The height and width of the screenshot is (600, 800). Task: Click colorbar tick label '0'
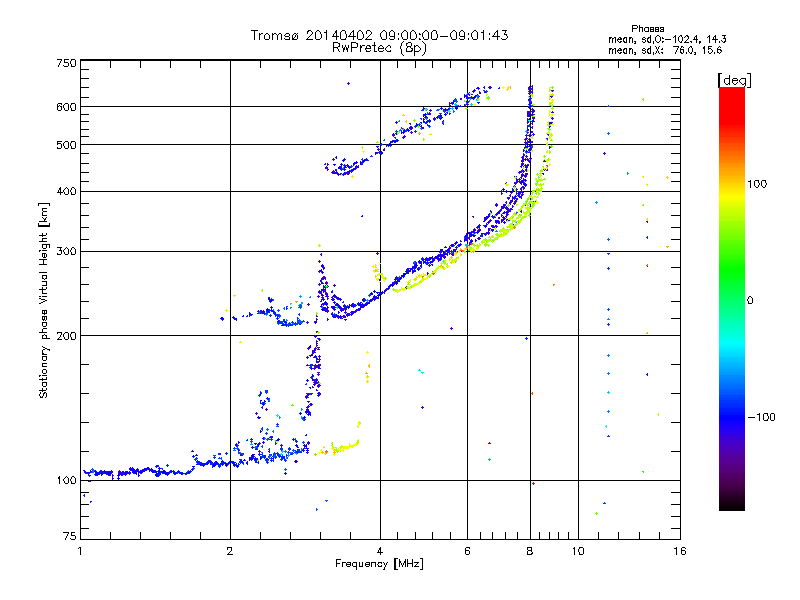[x=750, y=301]
